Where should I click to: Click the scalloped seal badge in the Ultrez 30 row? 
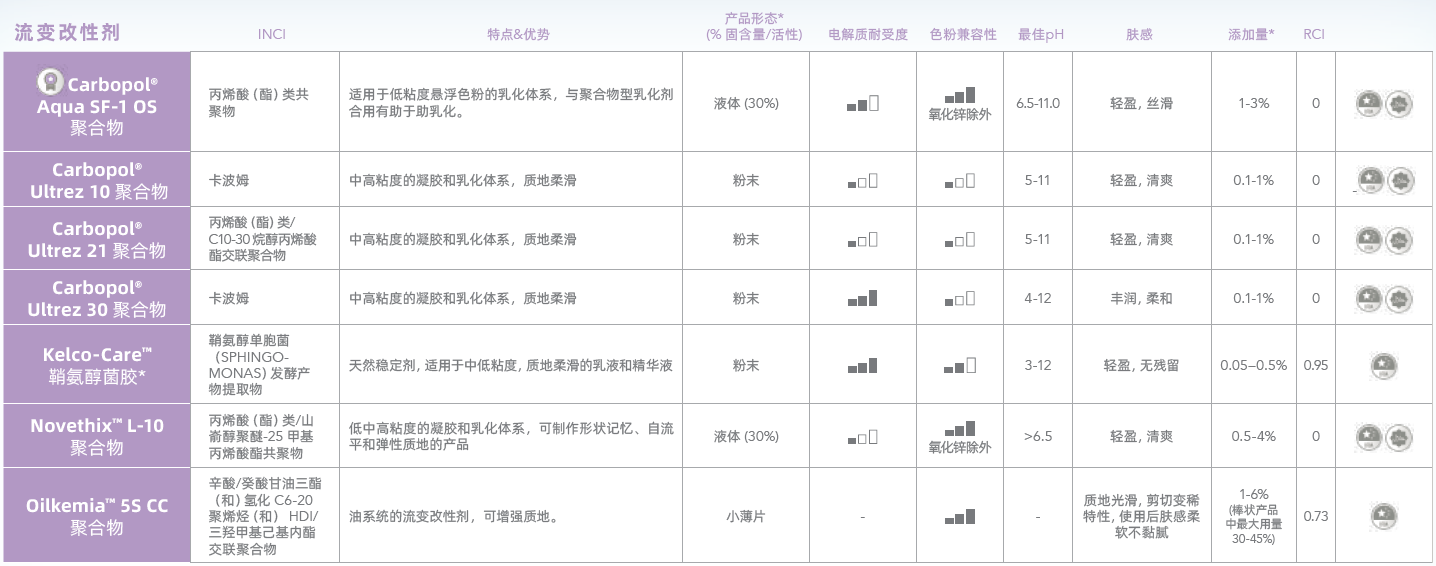pos(1398,298)
